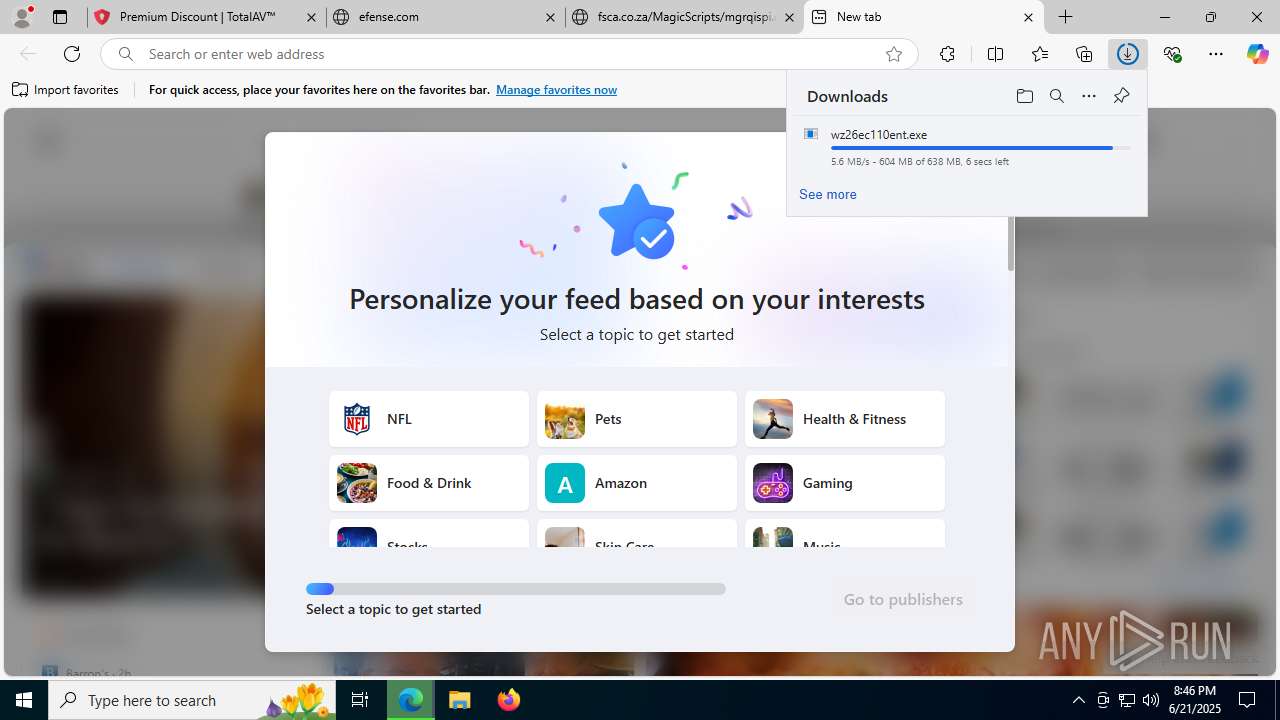Select the Health & Fitness topic
The image size is (1280, 720).
845,419
